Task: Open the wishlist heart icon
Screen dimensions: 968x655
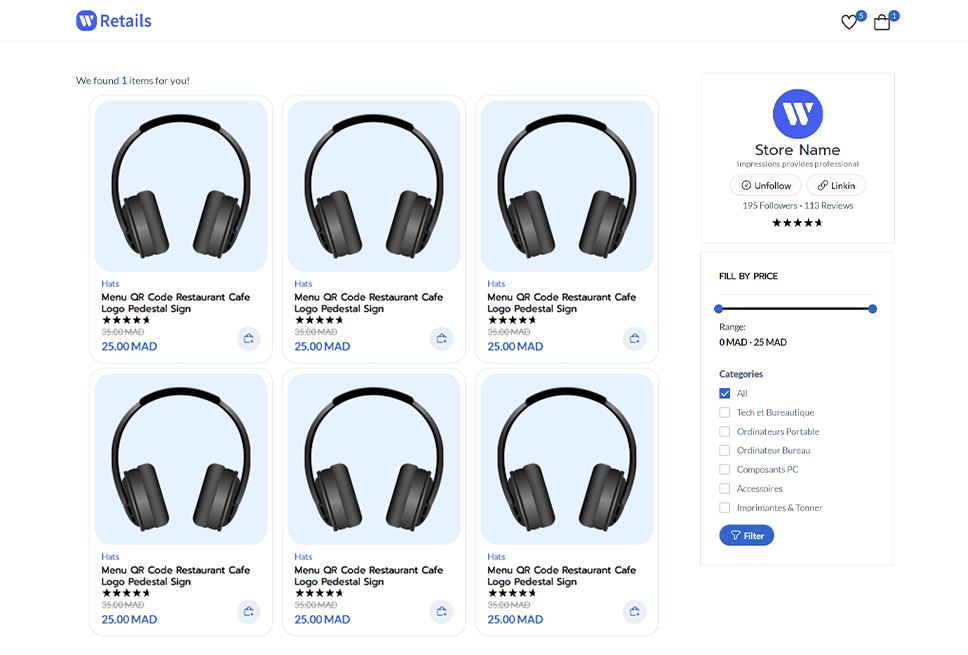Action: point(849,22)
